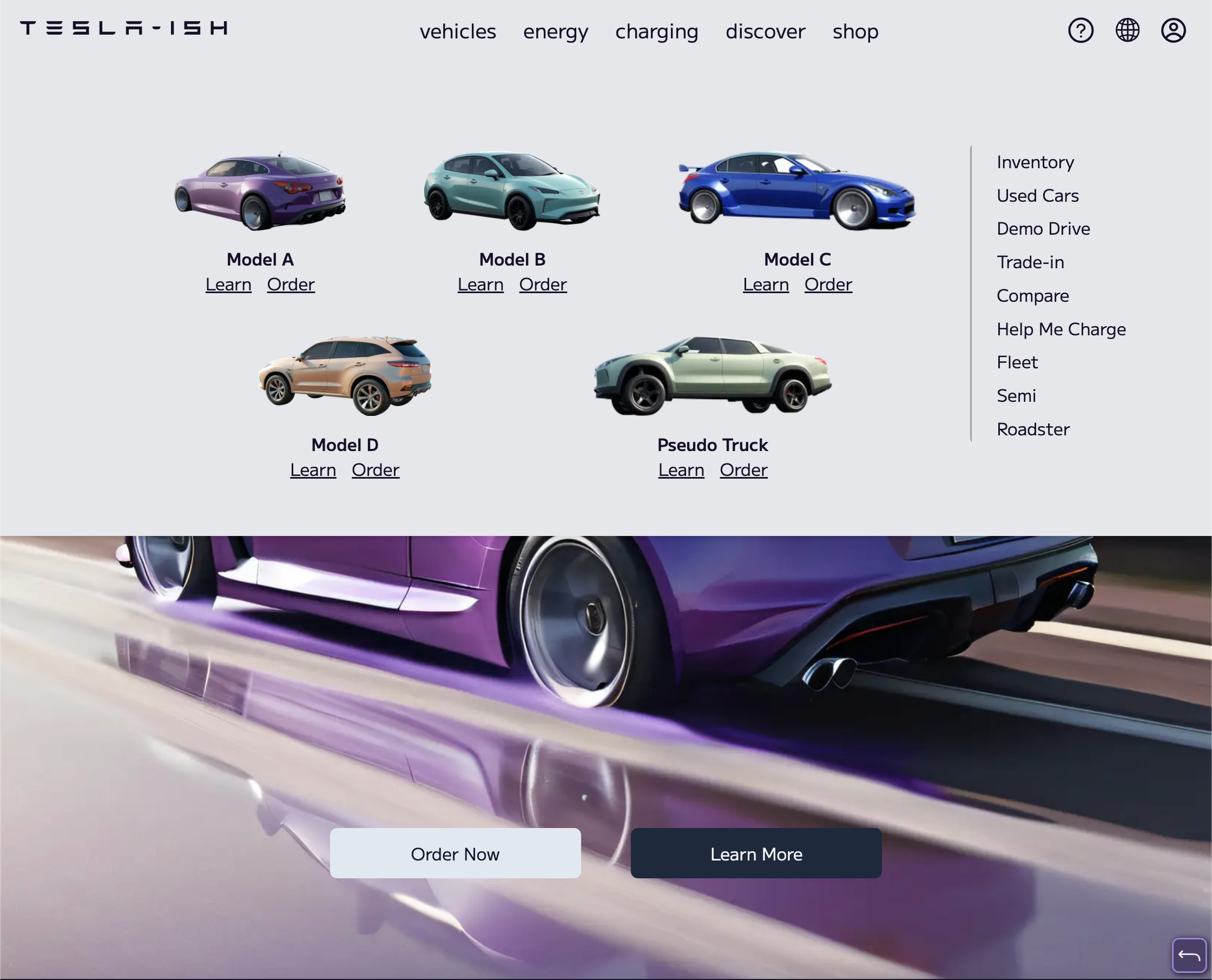Click the back/return arrow icon
Image resolution: width=1212 pixels, height=980 pixels.
pyautogui.click(x=1189, y=955)
